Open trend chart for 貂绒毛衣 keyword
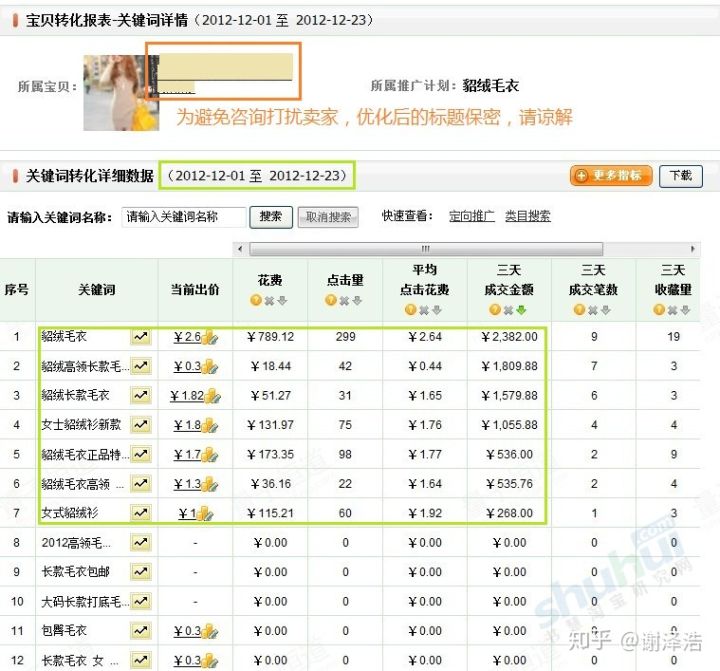This screenshot has height=671, width=720. [141, 337]
